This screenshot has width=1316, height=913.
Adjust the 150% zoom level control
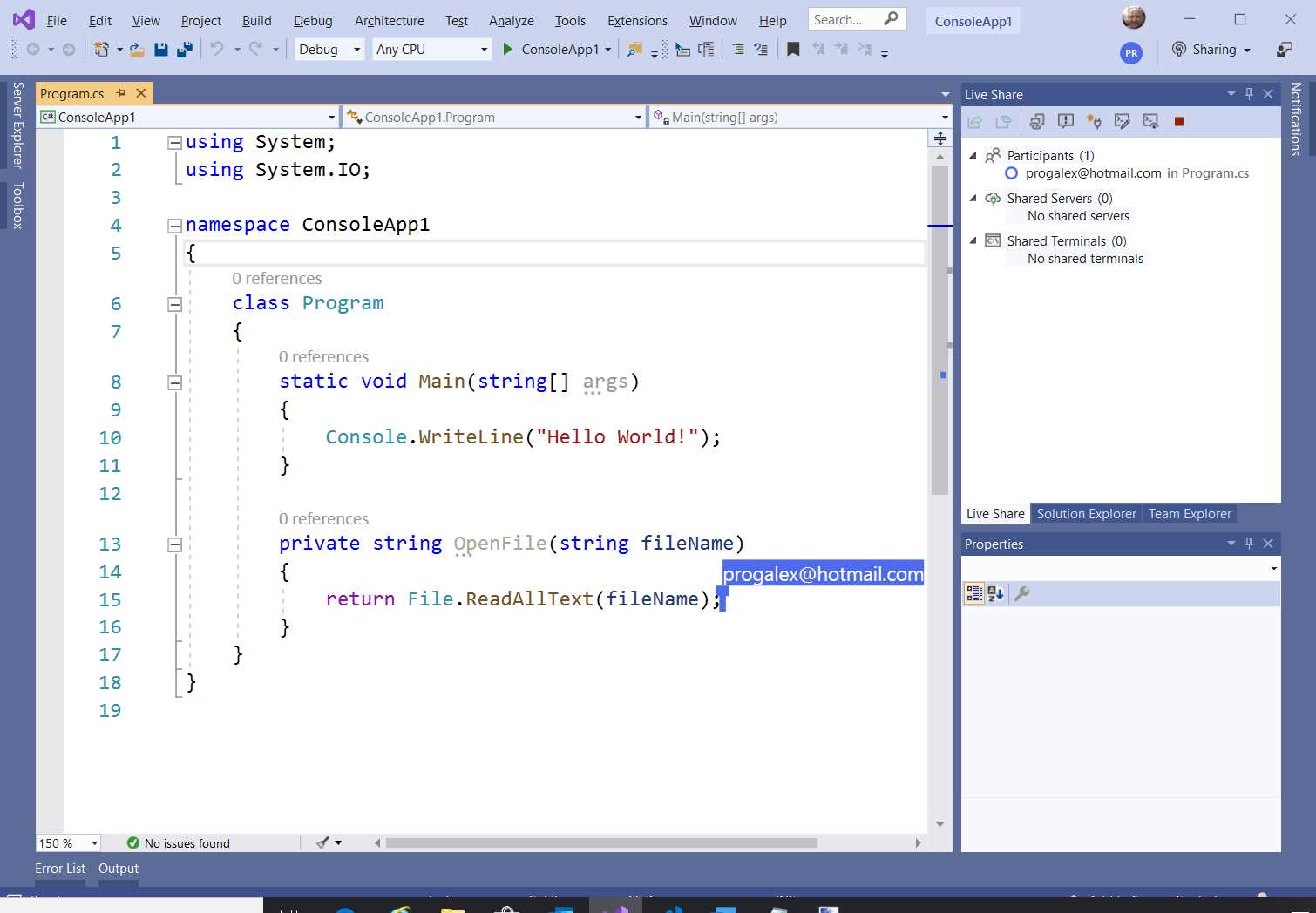(67, 842)
